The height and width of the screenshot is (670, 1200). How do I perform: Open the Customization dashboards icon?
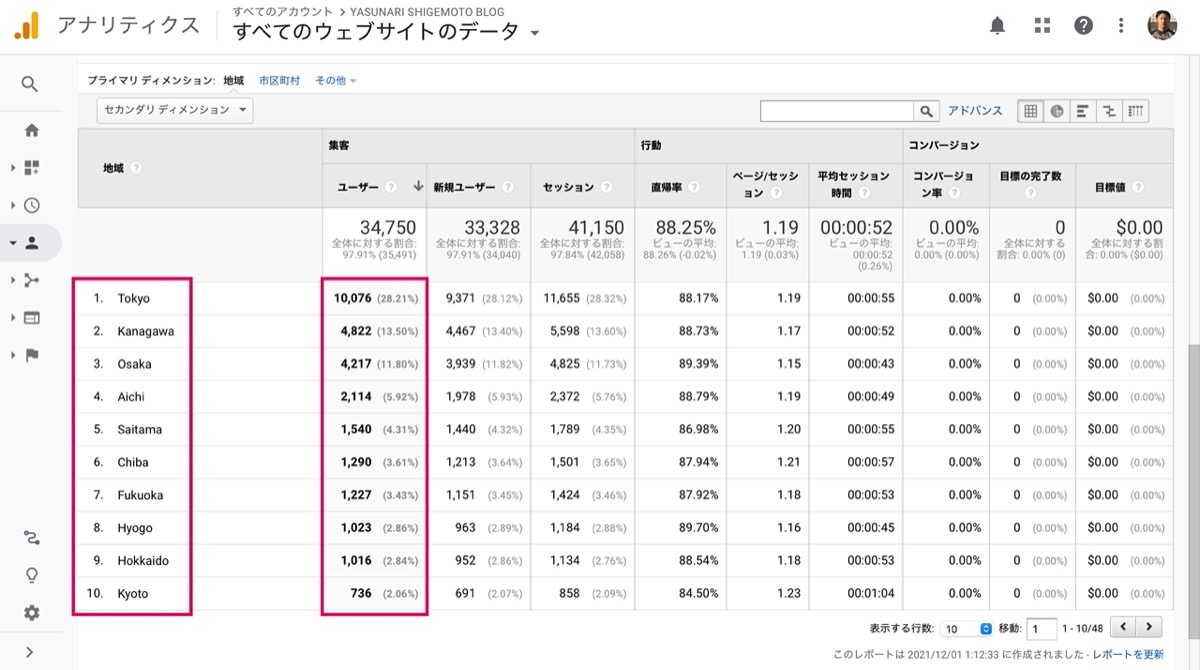[32, 168]
